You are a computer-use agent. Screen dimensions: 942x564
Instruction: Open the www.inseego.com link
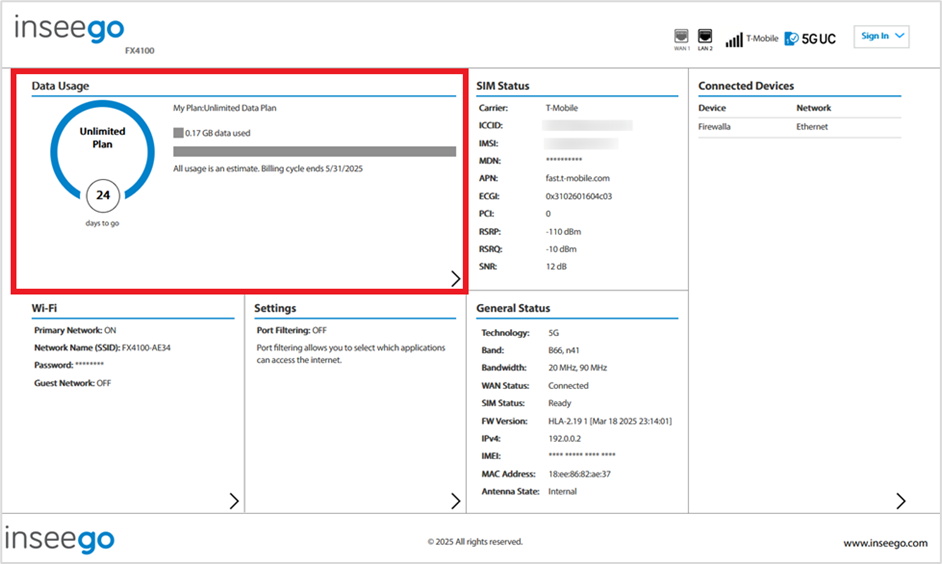pyautogui.click(x=885, y=543)
